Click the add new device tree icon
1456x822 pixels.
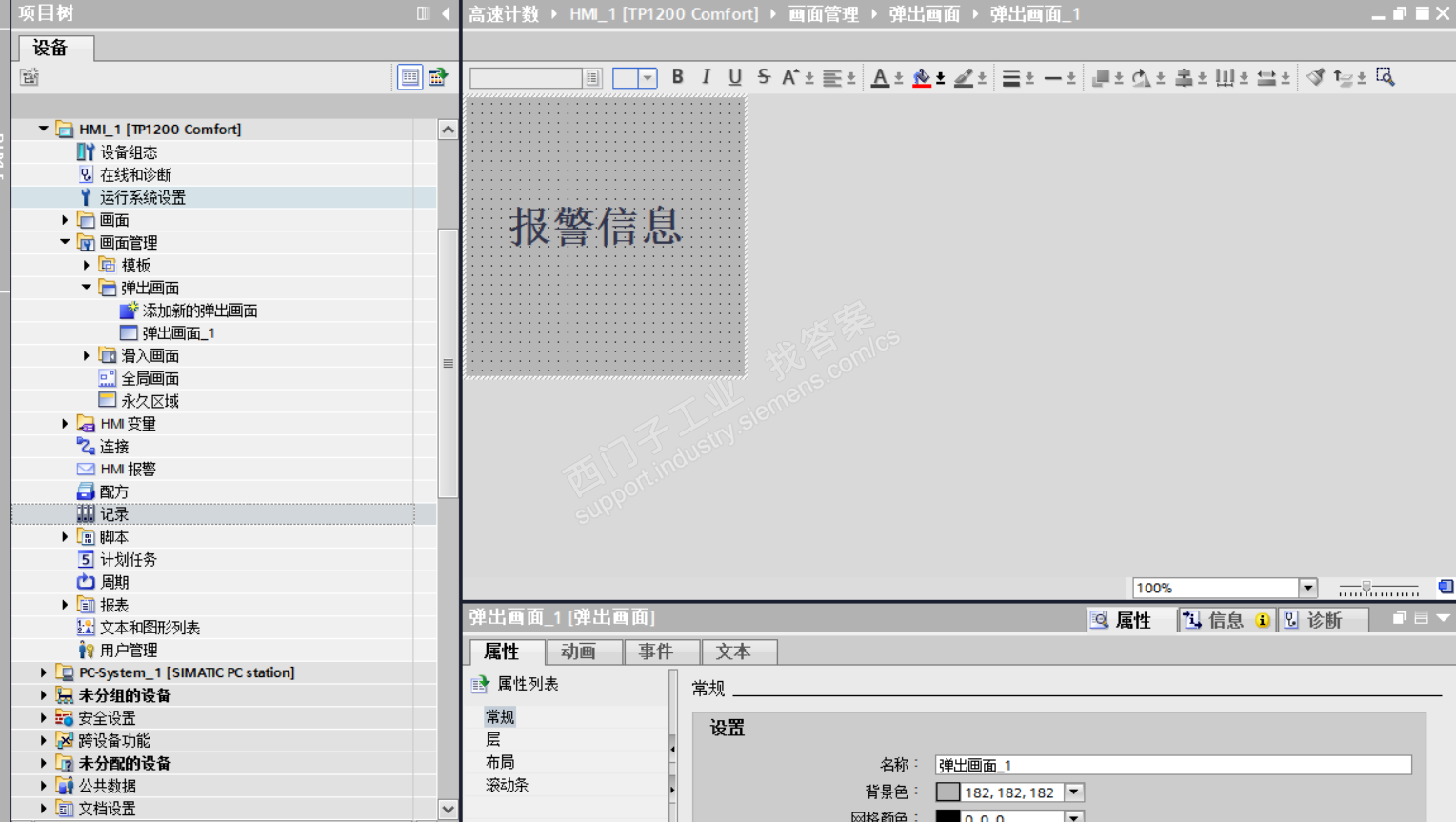(x=30, y=77)
